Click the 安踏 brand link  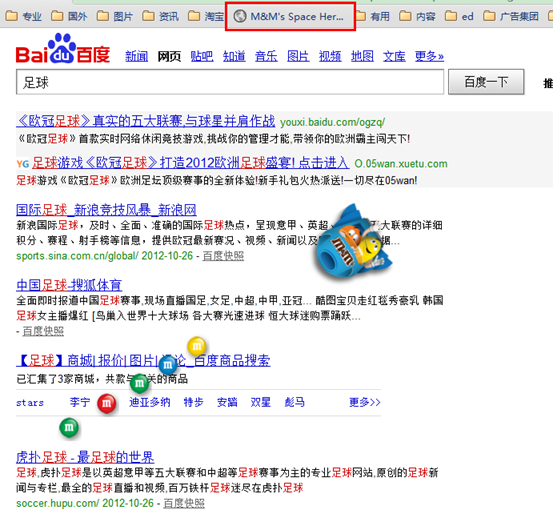click(227, 402)
